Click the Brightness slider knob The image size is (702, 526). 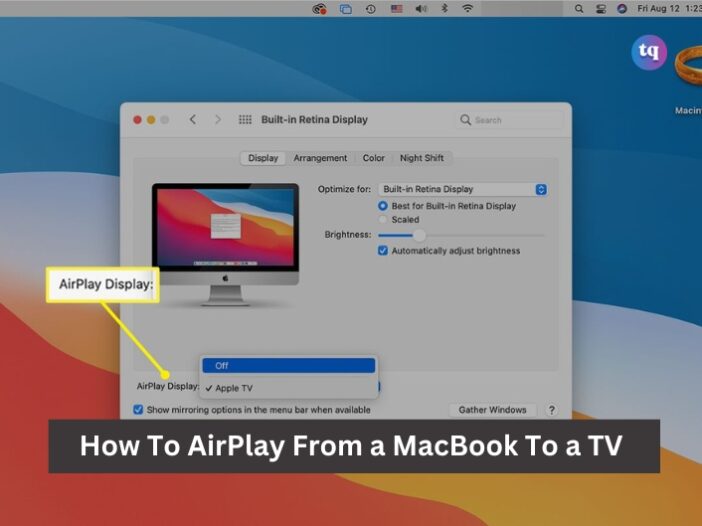coord(419,235)
